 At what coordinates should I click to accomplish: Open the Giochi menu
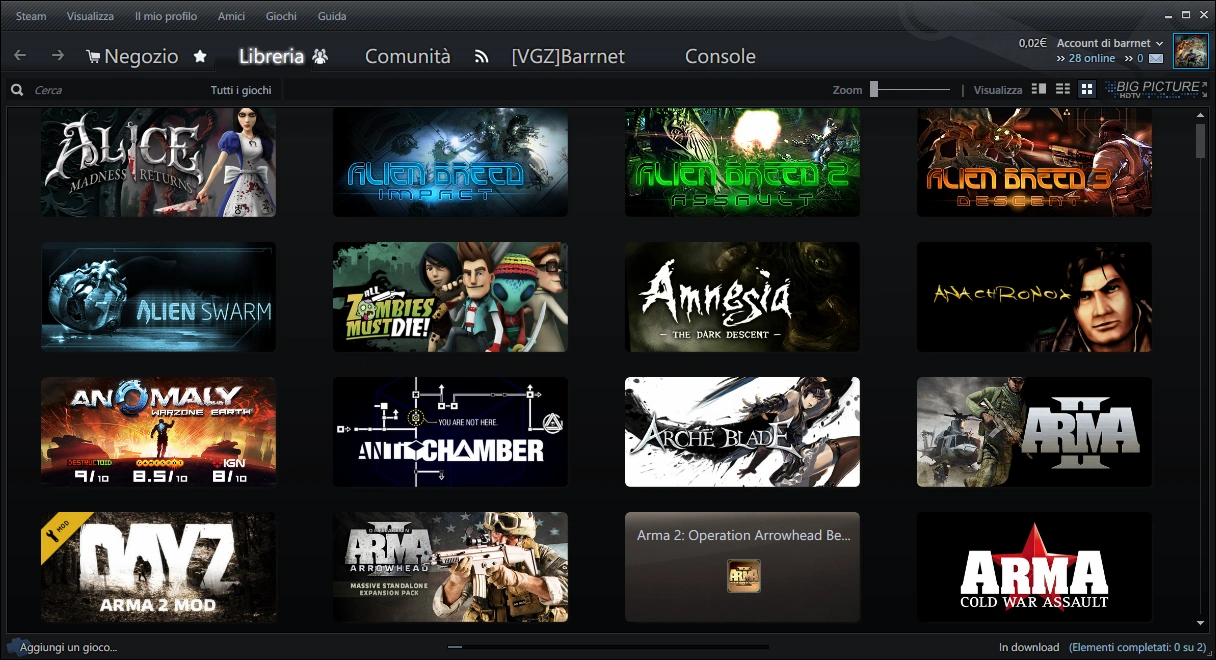pos(281,16)
